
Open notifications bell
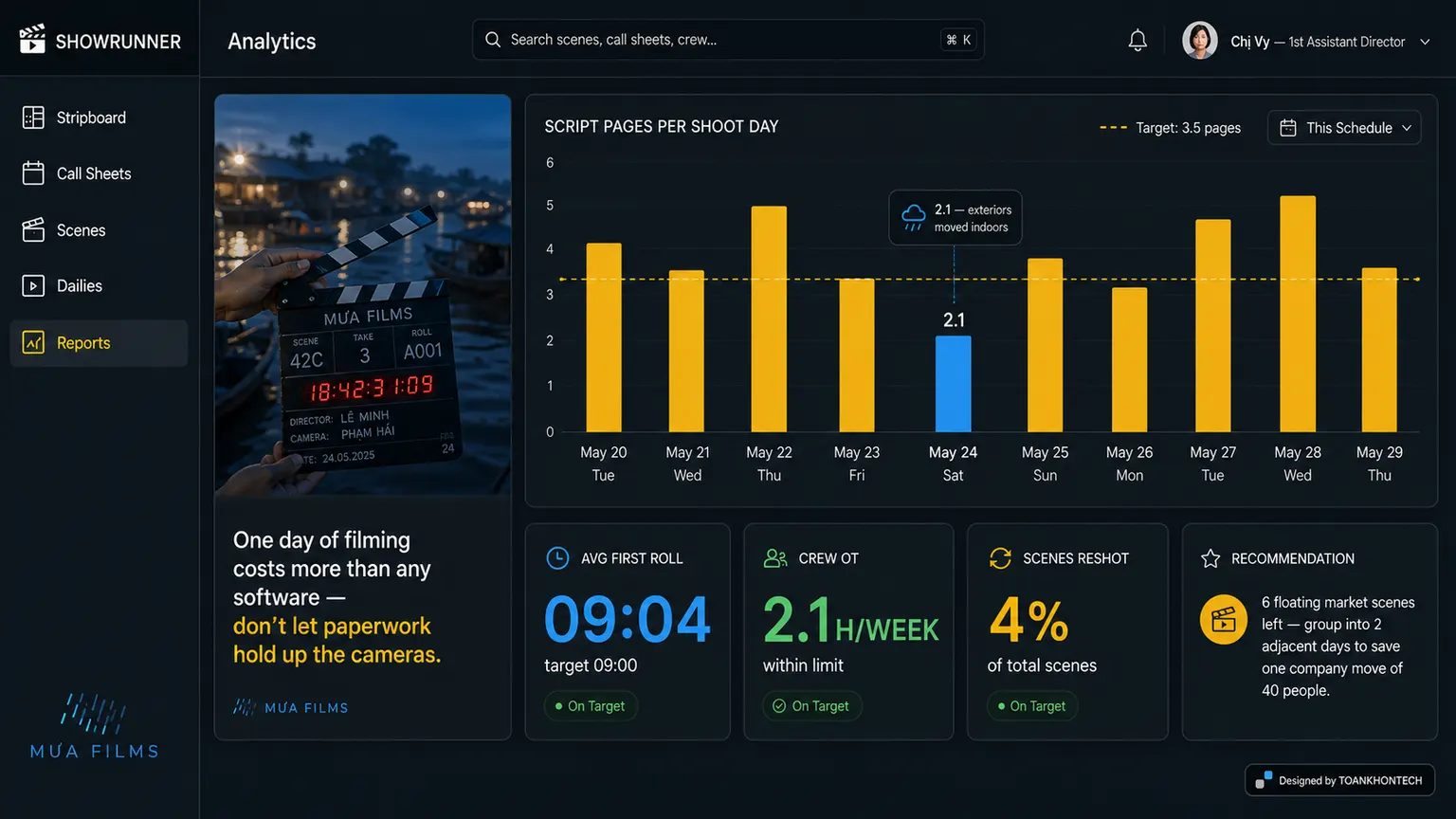tap(1137, 41)
